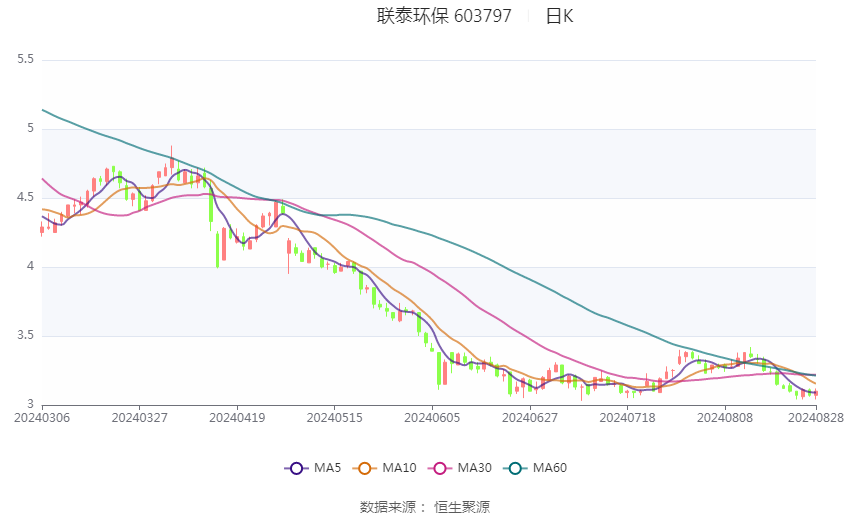Screen dimensions: 850x517
Task: Click the 20240605 date axis label
Action: [432, 418]
